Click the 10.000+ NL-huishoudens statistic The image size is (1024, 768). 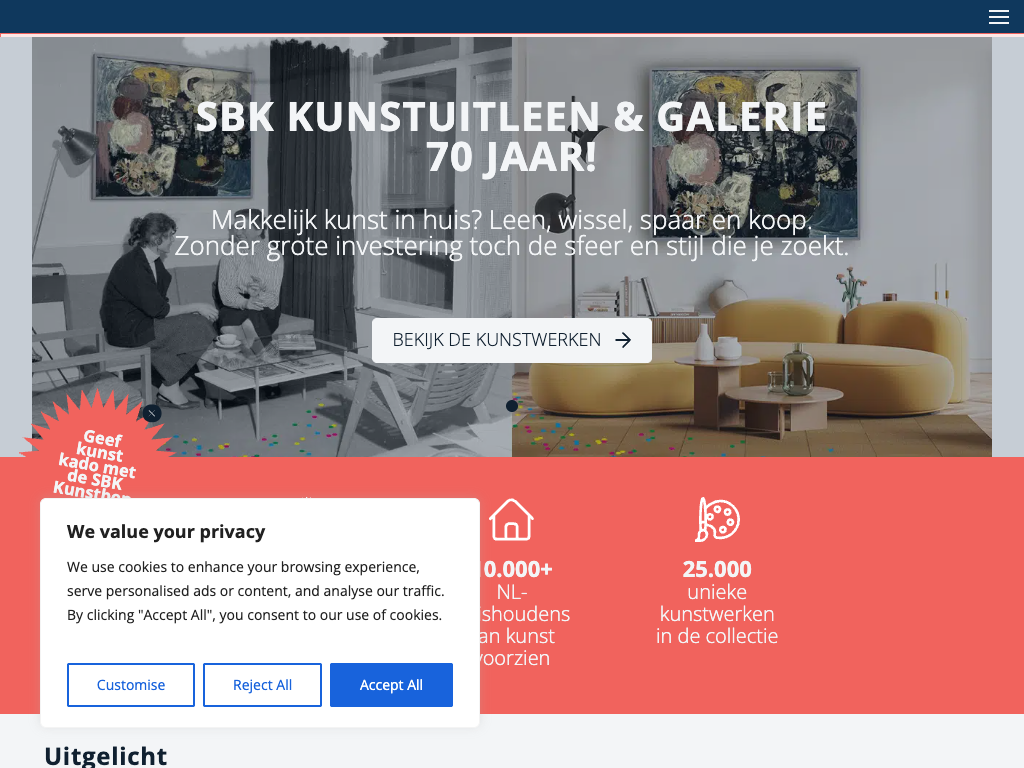pos(516,613)
